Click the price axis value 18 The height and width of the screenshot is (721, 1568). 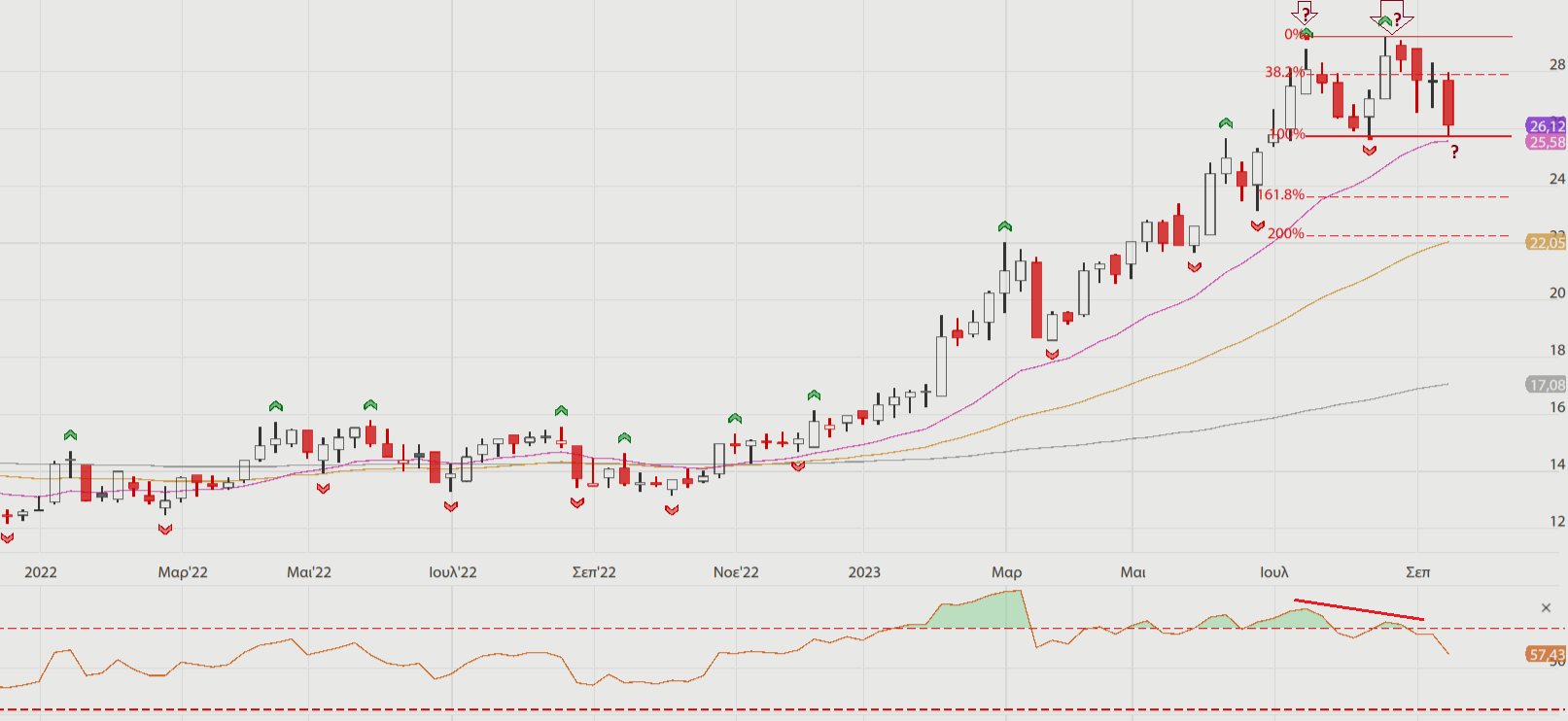tap(1557, 350)
